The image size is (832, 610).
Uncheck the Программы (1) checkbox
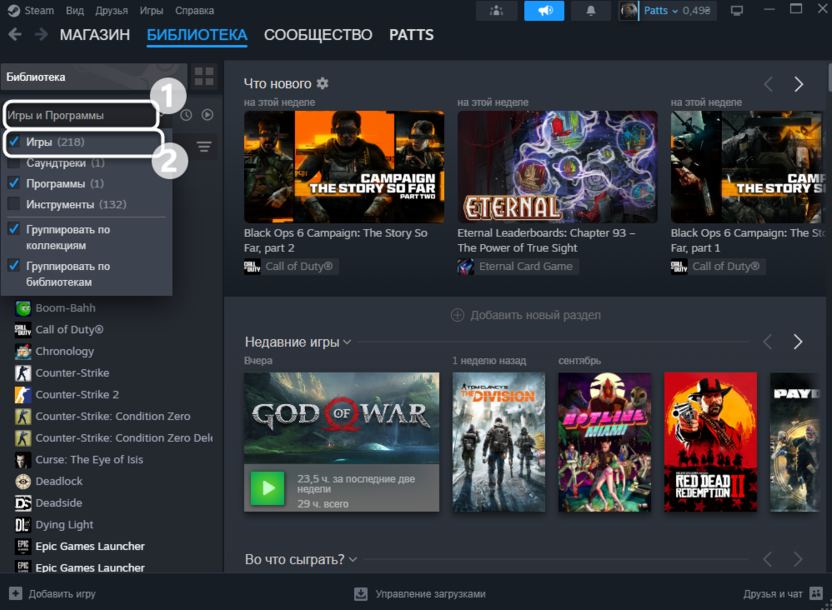click(x=14, y=184)
